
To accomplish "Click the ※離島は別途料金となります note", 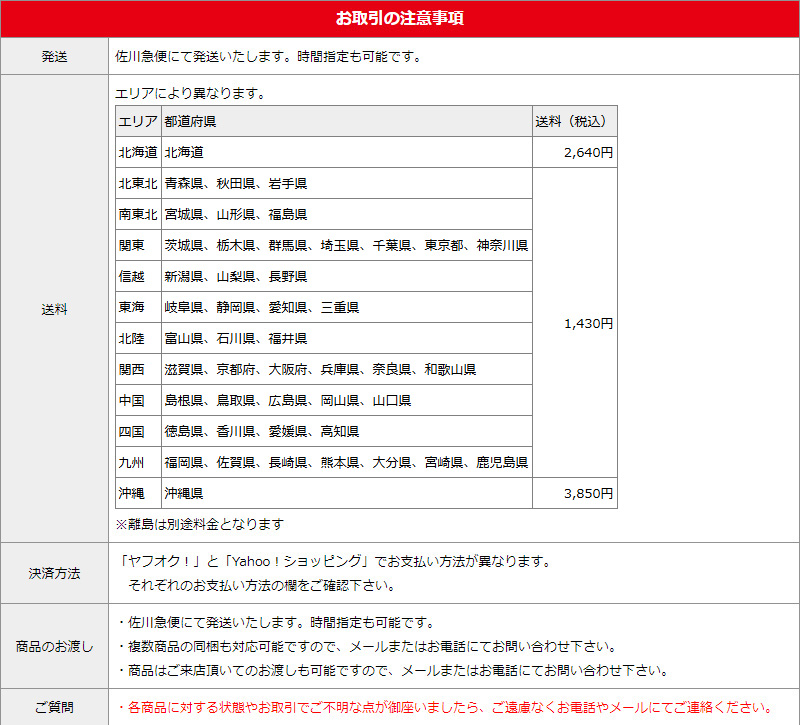I will [200, 524].
